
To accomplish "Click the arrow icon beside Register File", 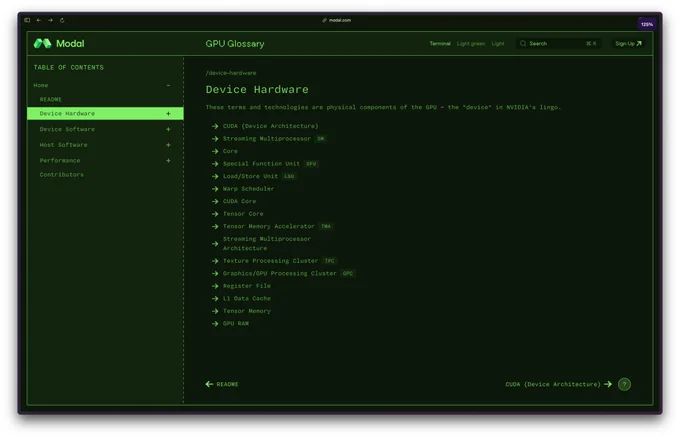I will tap(215, 286).
